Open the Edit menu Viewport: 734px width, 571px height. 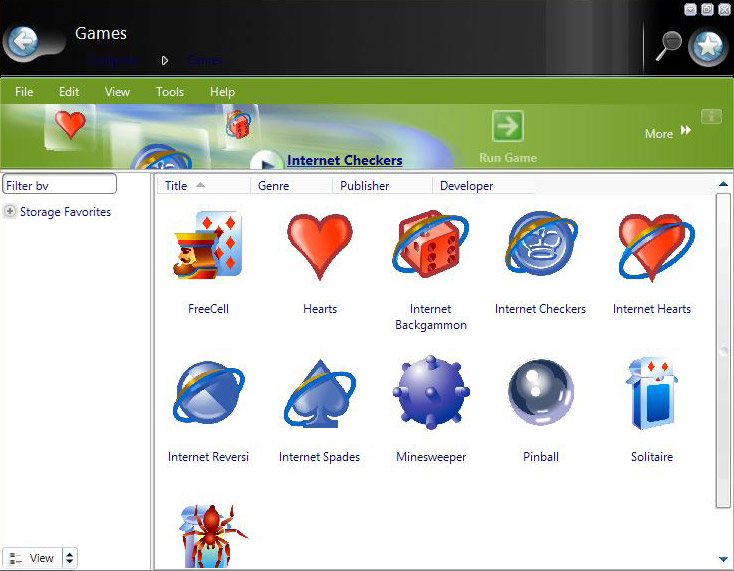69,92
